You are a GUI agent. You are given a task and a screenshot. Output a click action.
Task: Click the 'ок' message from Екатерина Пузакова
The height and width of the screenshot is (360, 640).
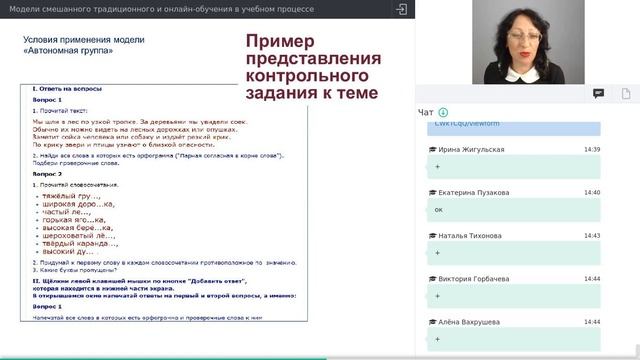click(513, 210)
